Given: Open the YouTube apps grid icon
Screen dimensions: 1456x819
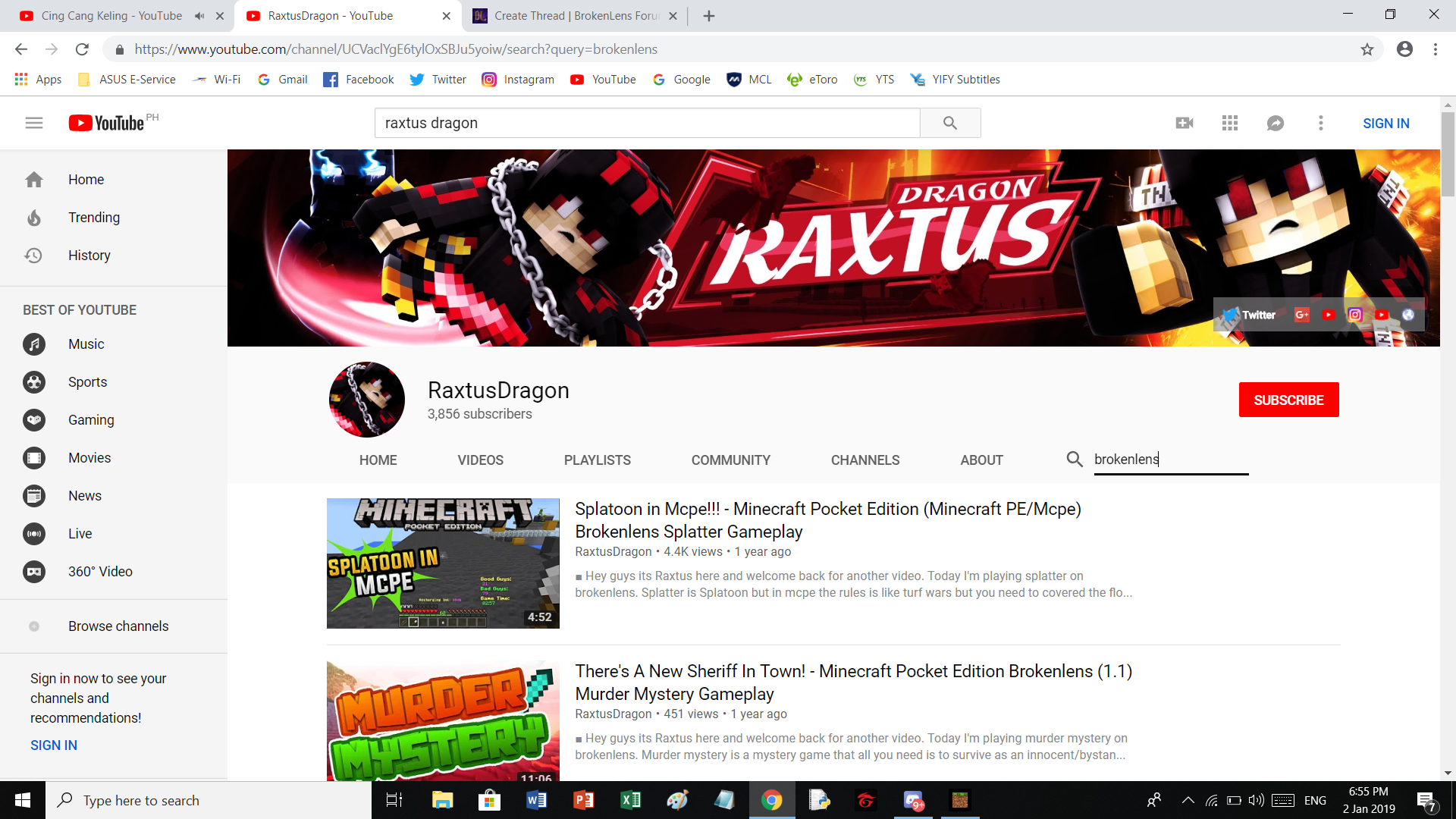Looking at the screenshot, I should pos(1230,123).
